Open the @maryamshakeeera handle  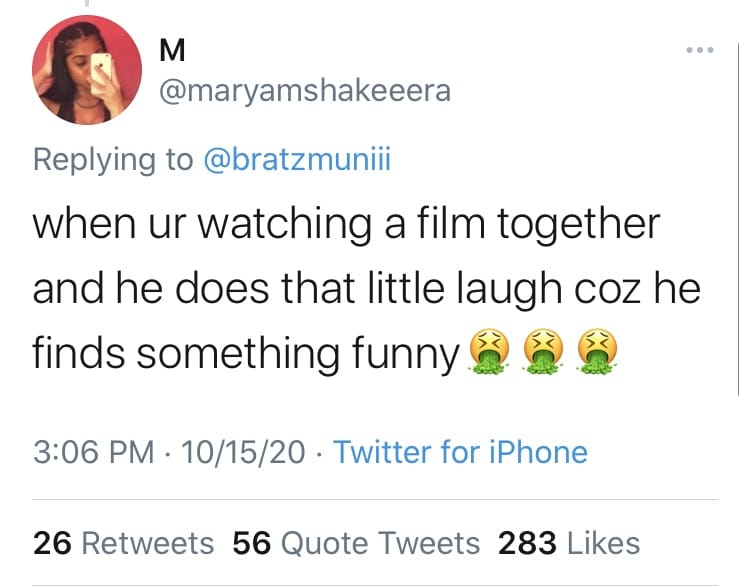305,91
